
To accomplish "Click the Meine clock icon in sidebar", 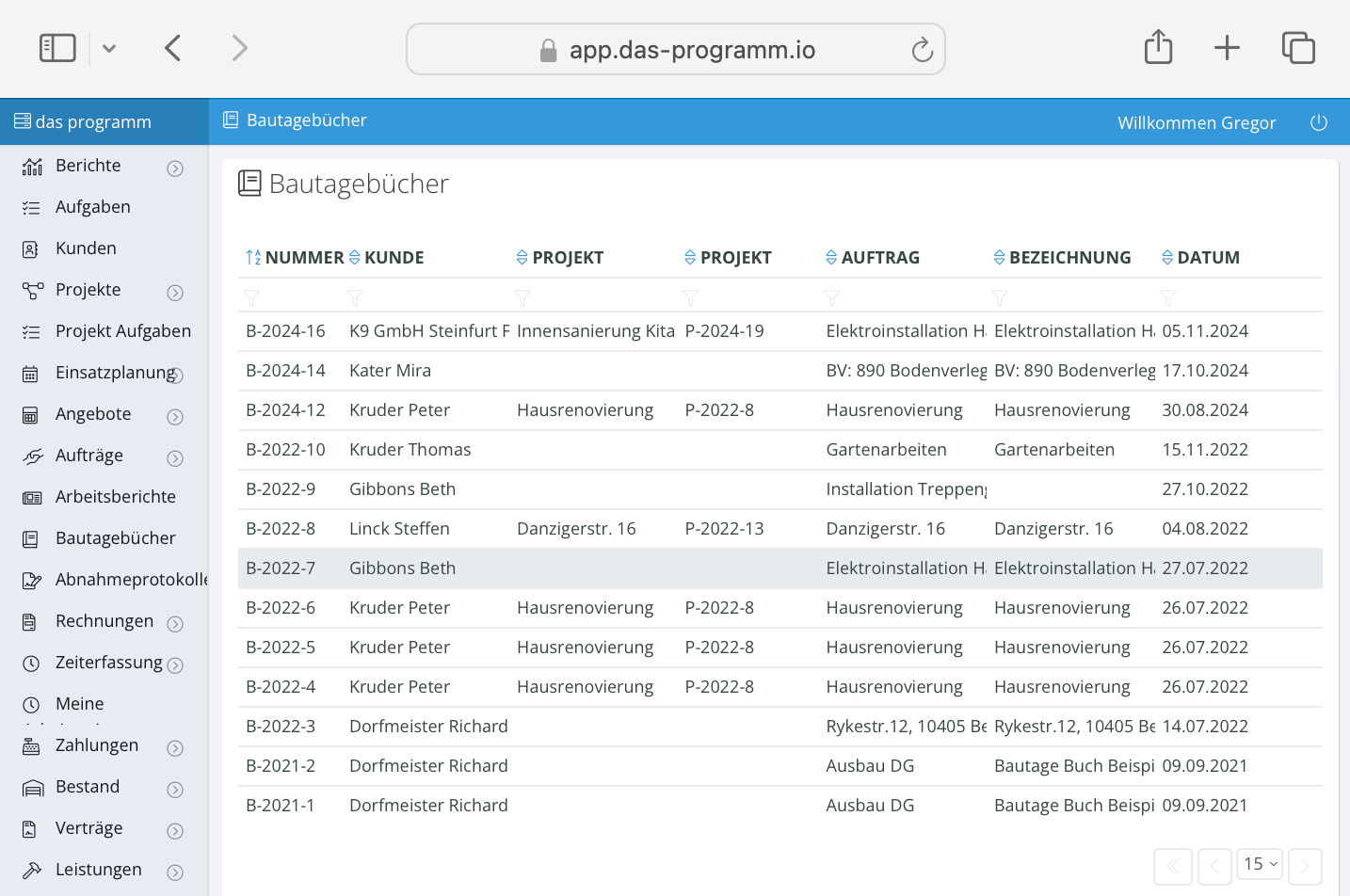I will click(x=31, y=705).
